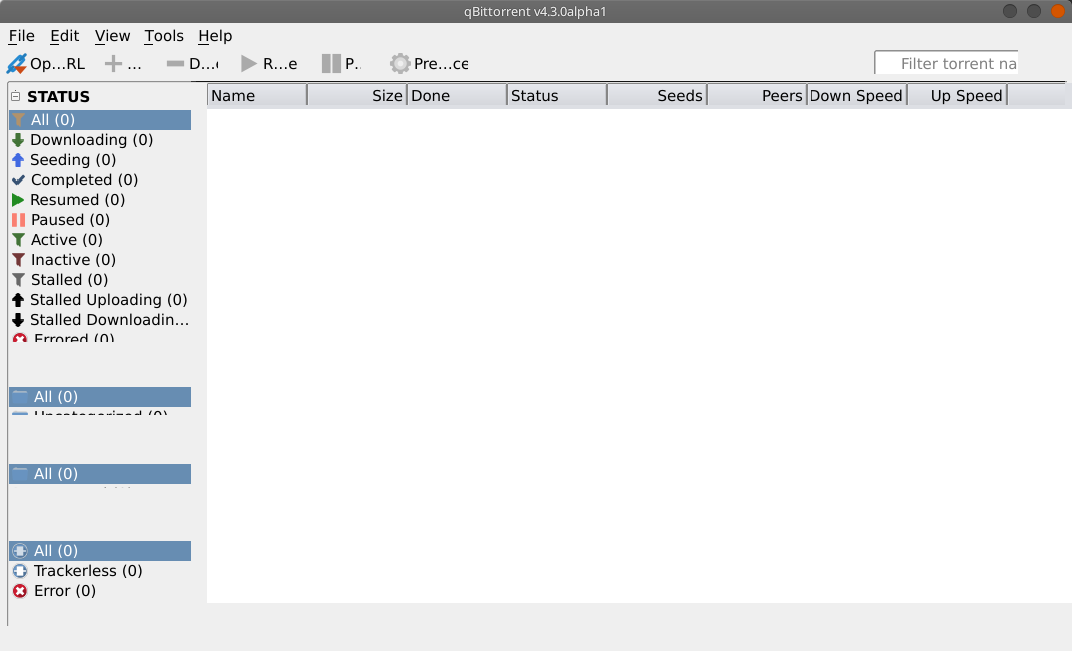Viewport: 1072px width, 651px height.
Task: Open Preferences via the gear icon
Action: coord(399,64)
